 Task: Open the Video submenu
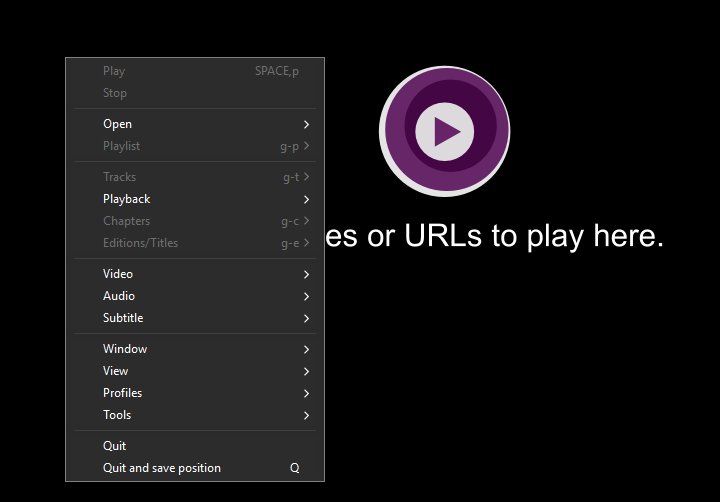click(x=195, y=274)
